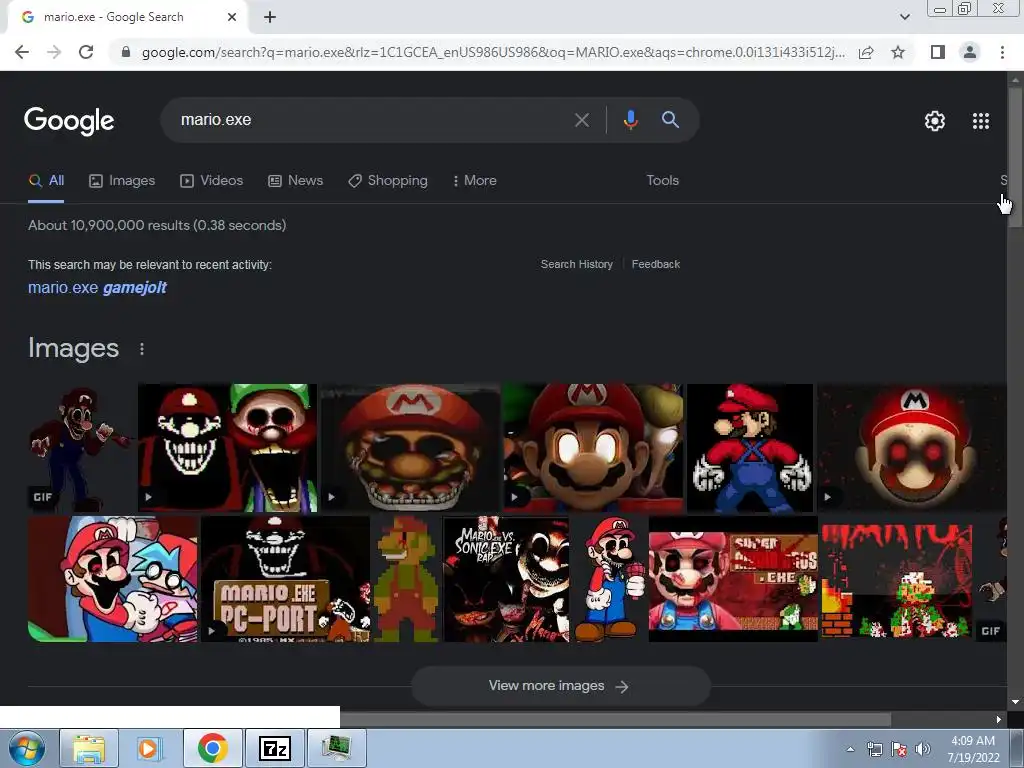
Task: Click the Google logo
Action: (x=69, y=121)
